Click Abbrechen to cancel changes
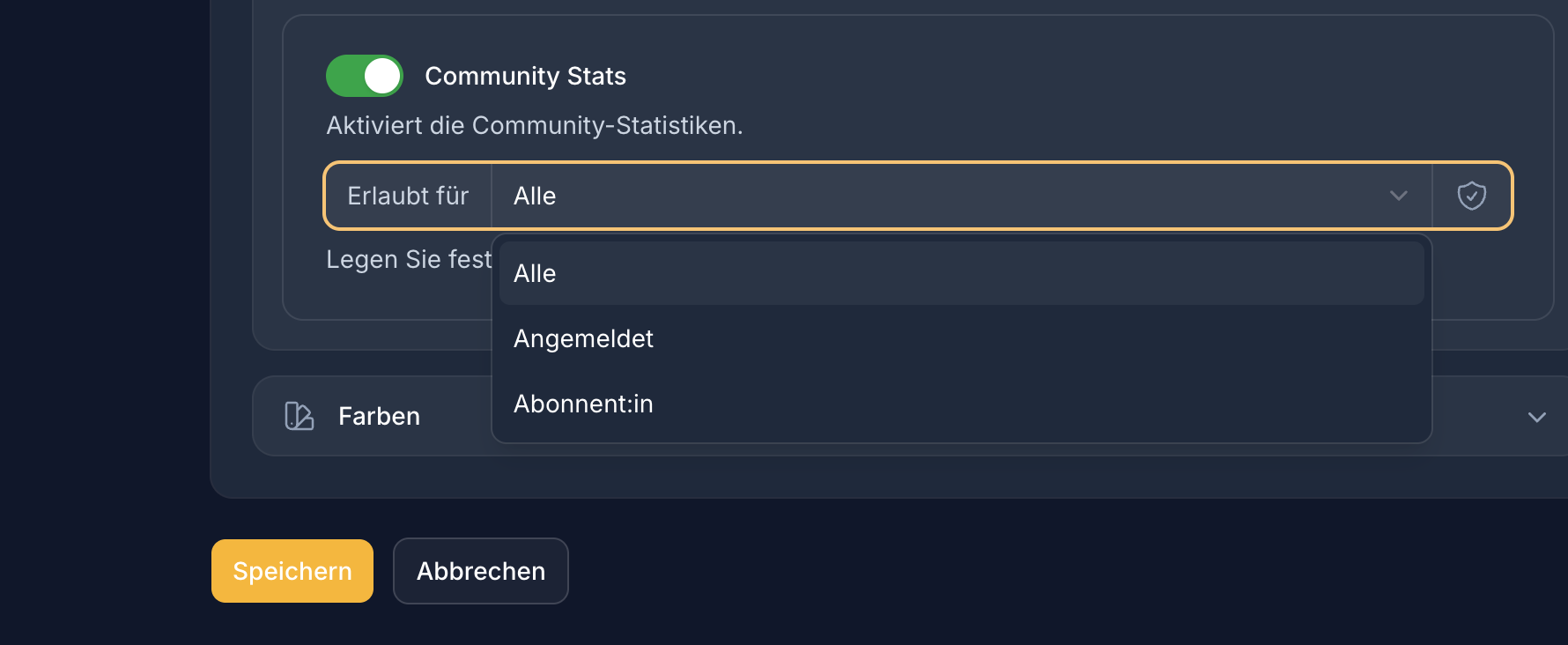Screen dimensions: 1568x645 (480, 571)
